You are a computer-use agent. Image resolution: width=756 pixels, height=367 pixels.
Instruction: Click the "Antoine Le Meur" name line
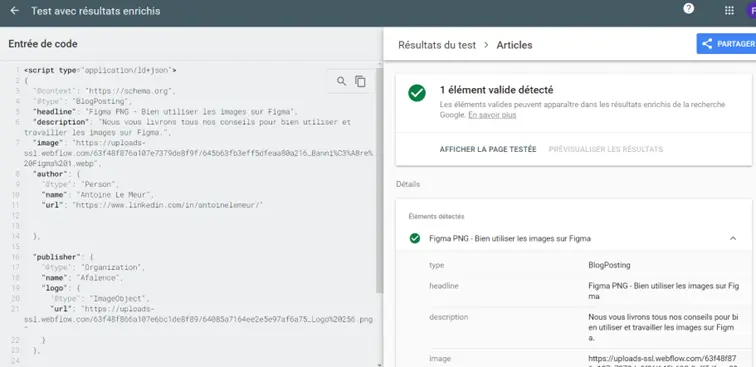[x=98, y=195]
